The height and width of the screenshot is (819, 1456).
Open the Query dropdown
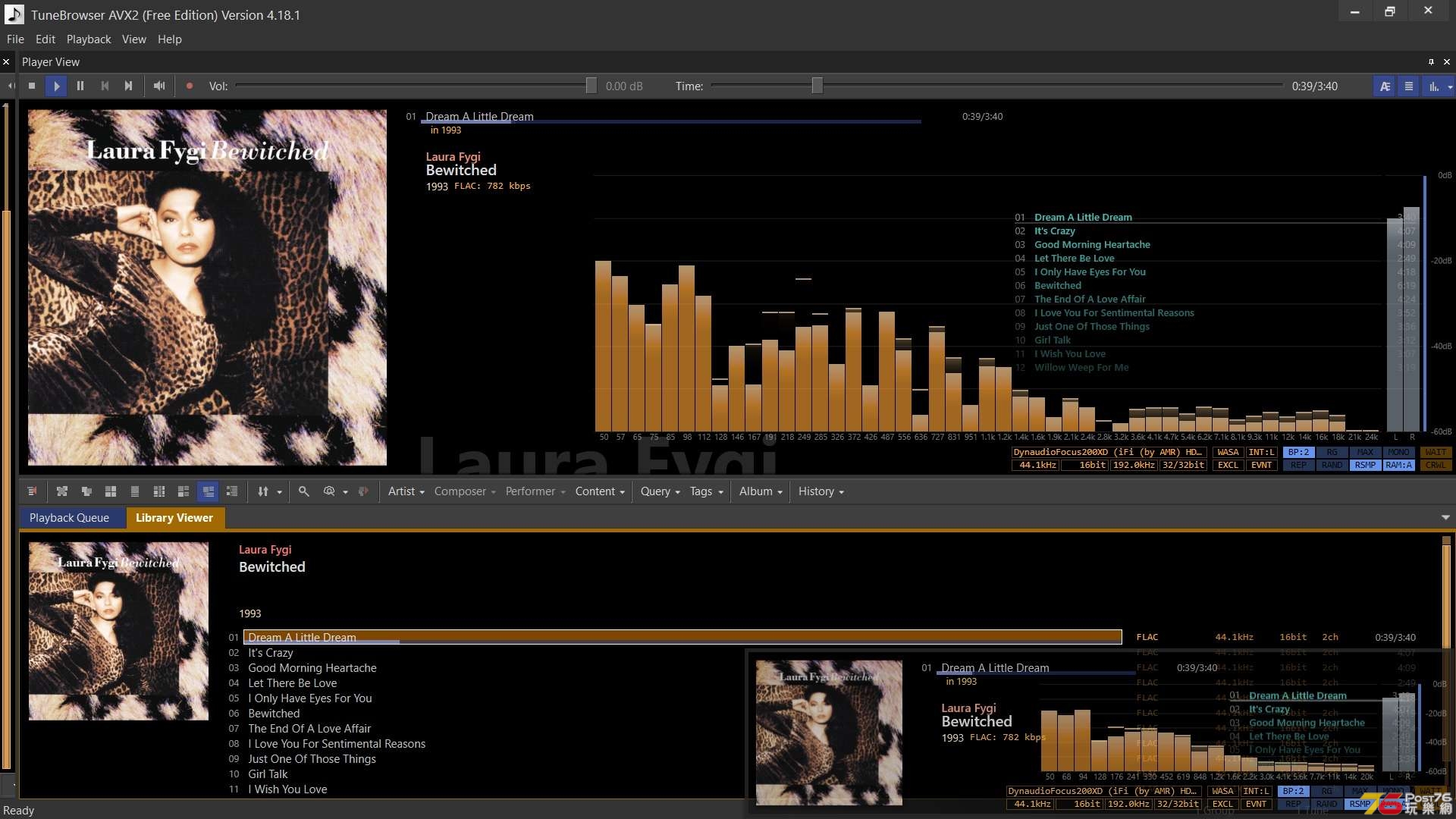(x=660, y=491)
